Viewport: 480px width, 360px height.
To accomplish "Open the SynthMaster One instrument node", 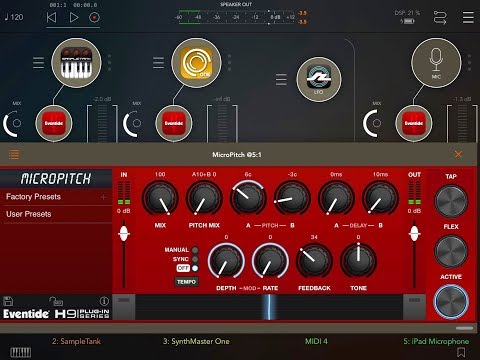I will (x=196, y=63).
